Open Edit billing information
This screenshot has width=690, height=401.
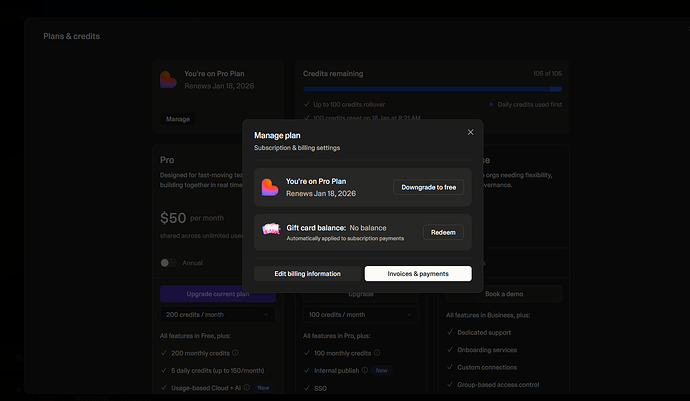coord(308,273)
